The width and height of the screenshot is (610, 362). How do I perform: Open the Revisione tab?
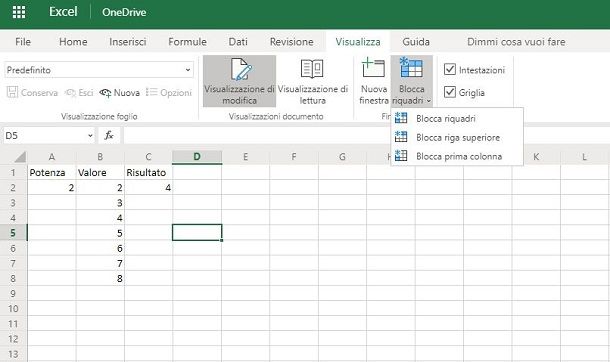pyautogui.click(x=291, y=42)
